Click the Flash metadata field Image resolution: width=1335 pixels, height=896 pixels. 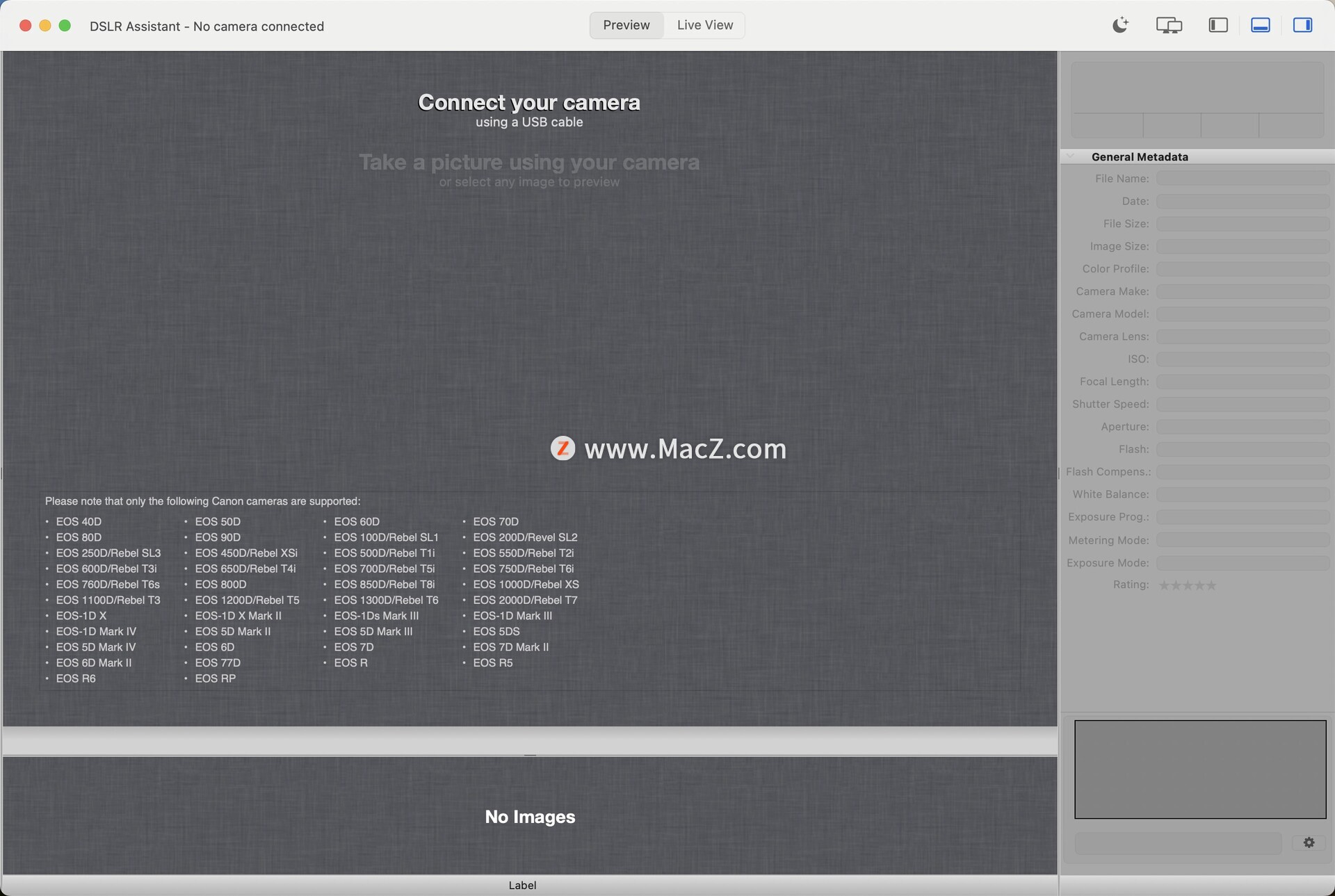pos(1243,450)
